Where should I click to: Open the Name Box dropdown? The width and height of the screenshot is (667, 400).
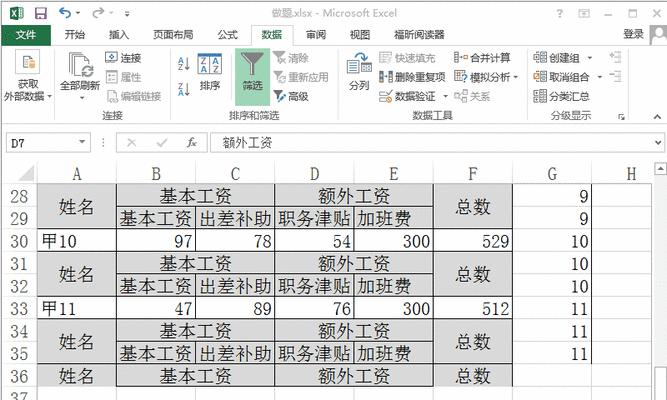[83, 142]
